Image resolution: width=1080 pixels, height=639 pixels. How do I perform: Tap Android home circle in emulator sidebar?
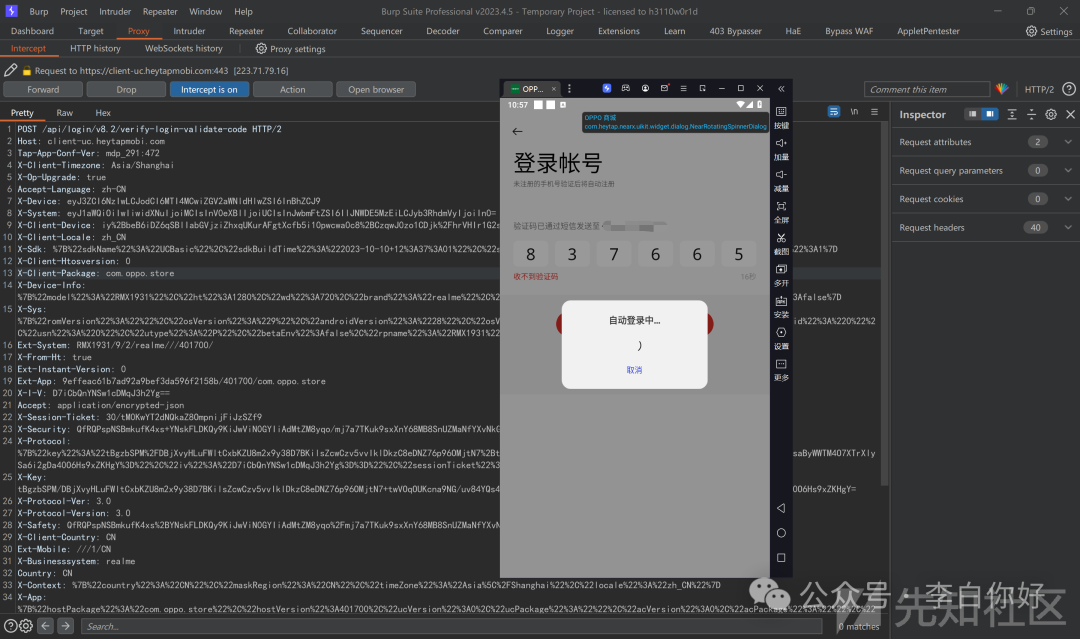coord(781,533)
